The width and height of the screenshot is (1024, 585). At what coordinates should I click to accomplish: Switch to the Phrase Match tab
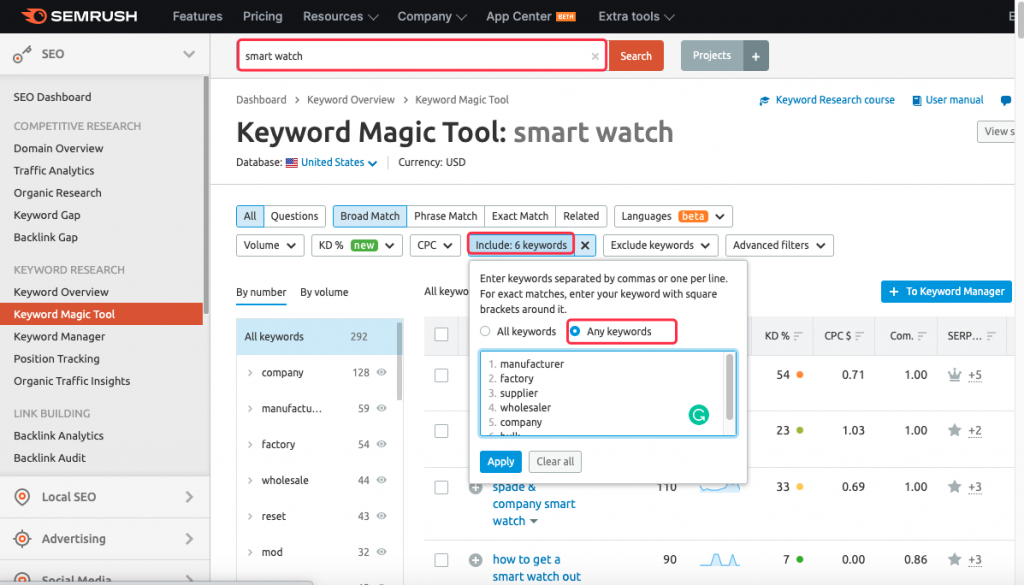pos(445,216)
